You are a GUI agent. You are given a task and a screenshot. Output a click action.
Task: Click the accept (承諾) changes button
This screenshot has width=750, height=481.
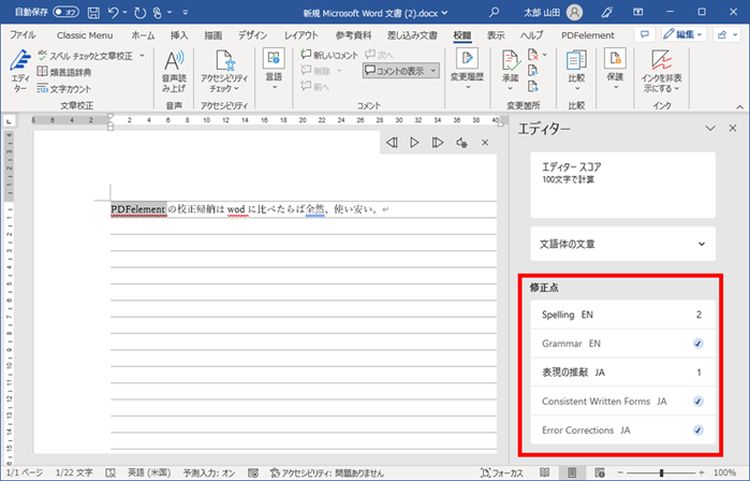click(510, 70)
